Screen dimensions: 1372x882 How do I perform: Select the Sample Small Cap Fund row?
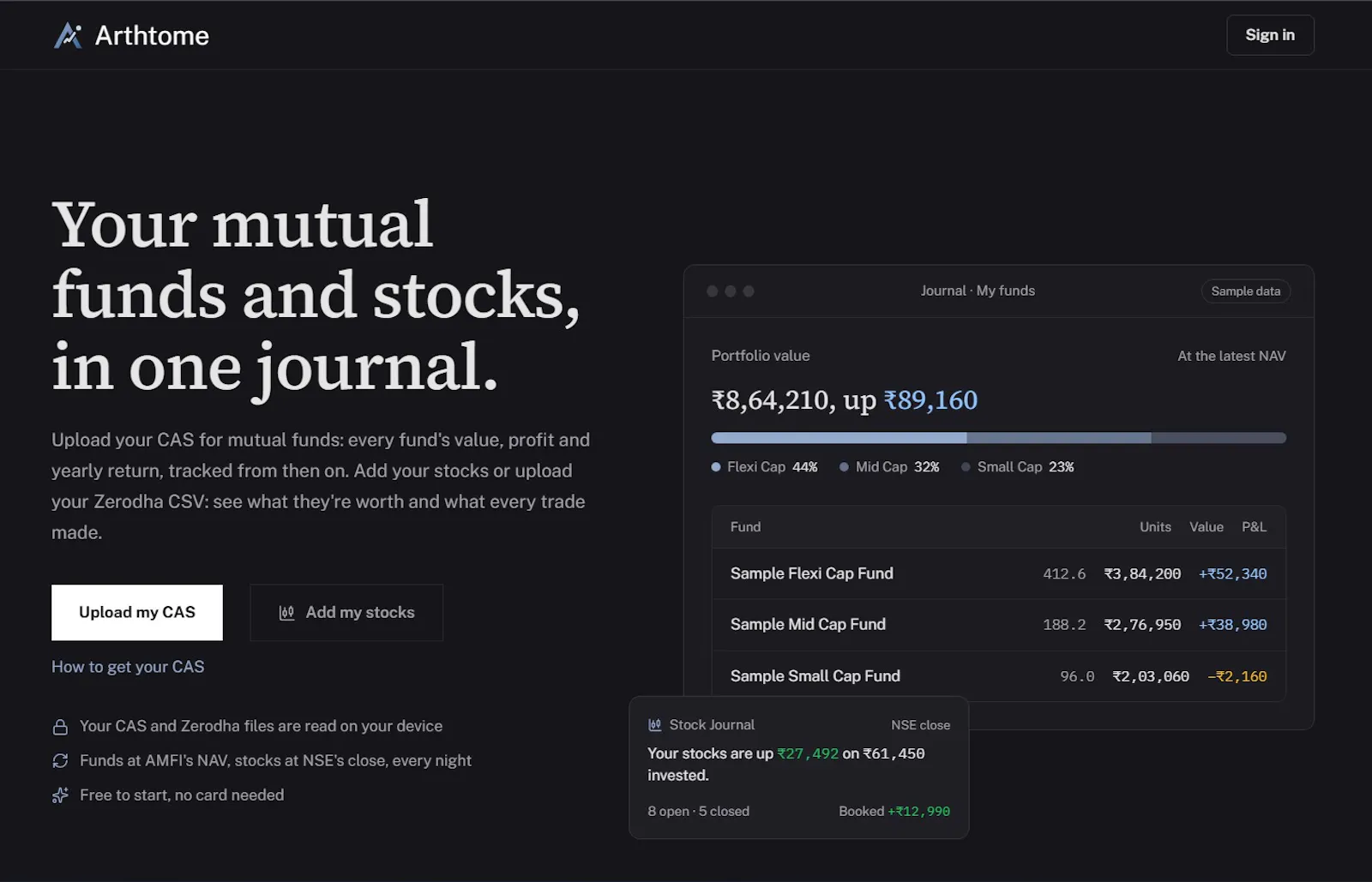point(998,676)
